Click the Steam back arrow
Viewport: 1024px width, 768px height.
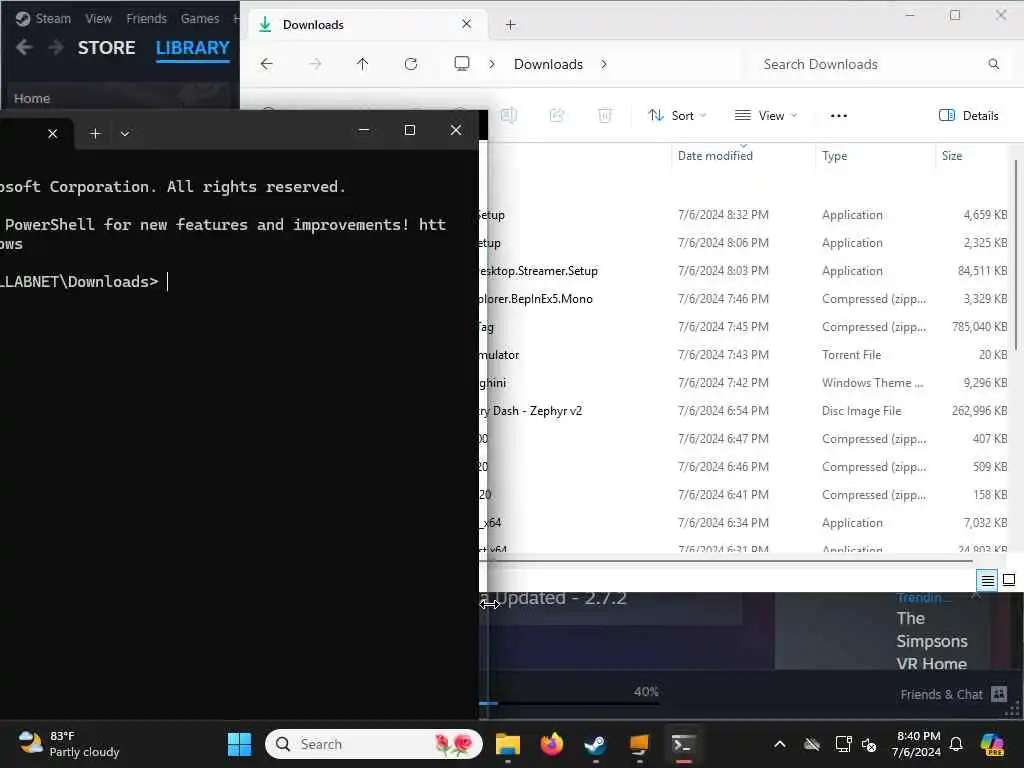click(x=24, y=48)
